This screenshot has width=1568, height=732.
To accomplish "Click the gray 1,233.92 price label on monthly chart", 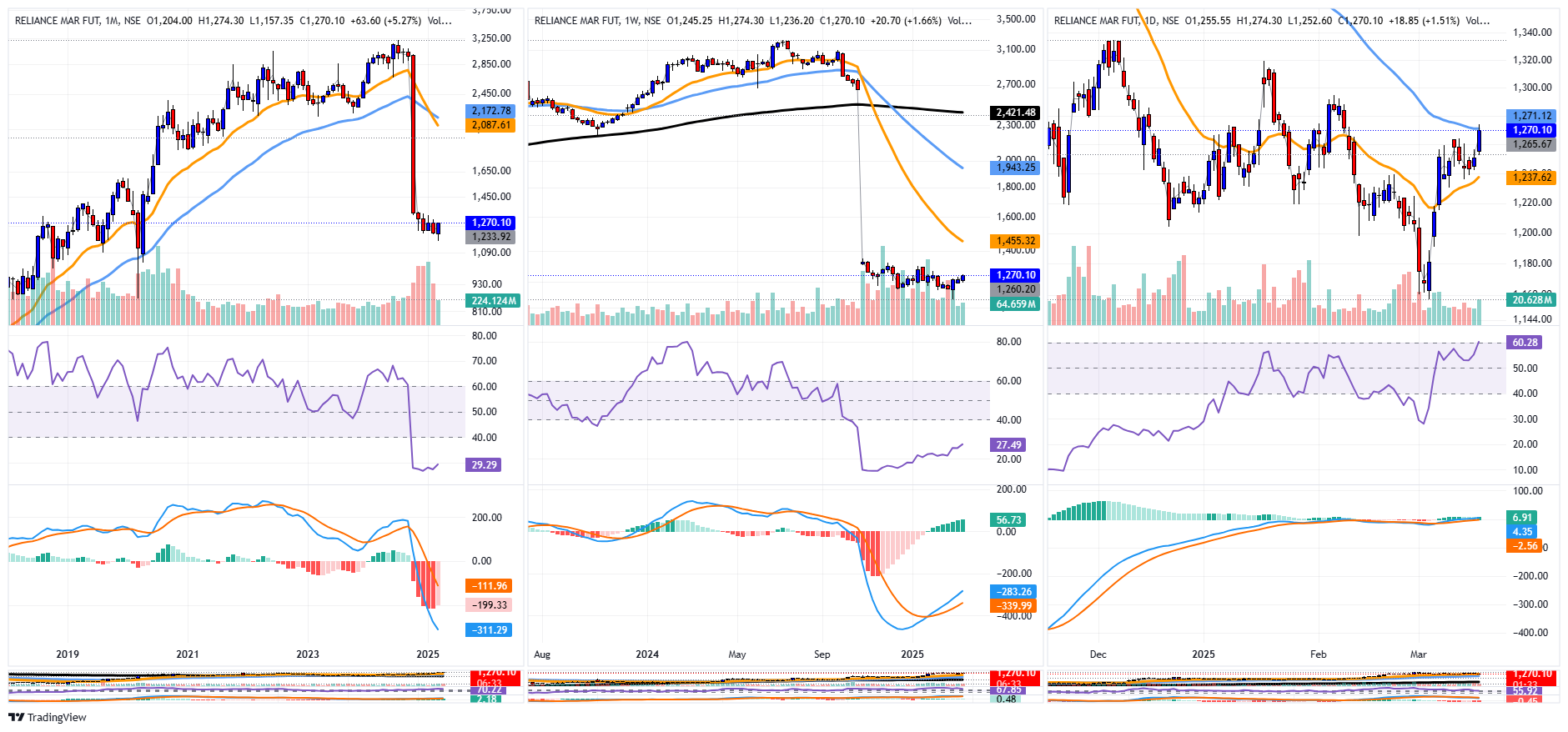I will [492, 237].
